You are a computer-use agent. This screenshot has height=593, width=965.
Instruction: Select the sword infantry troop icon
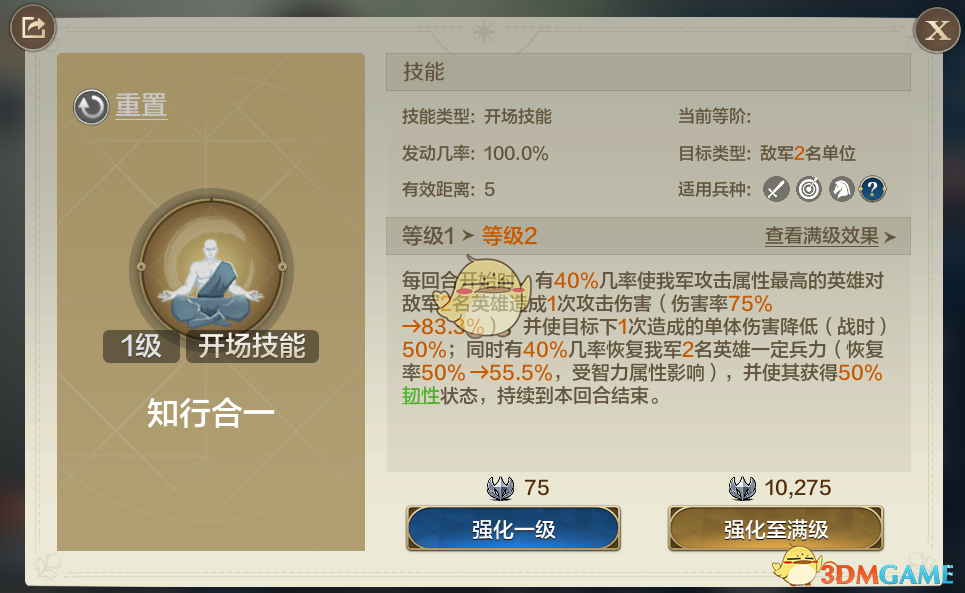coord(776,189)
